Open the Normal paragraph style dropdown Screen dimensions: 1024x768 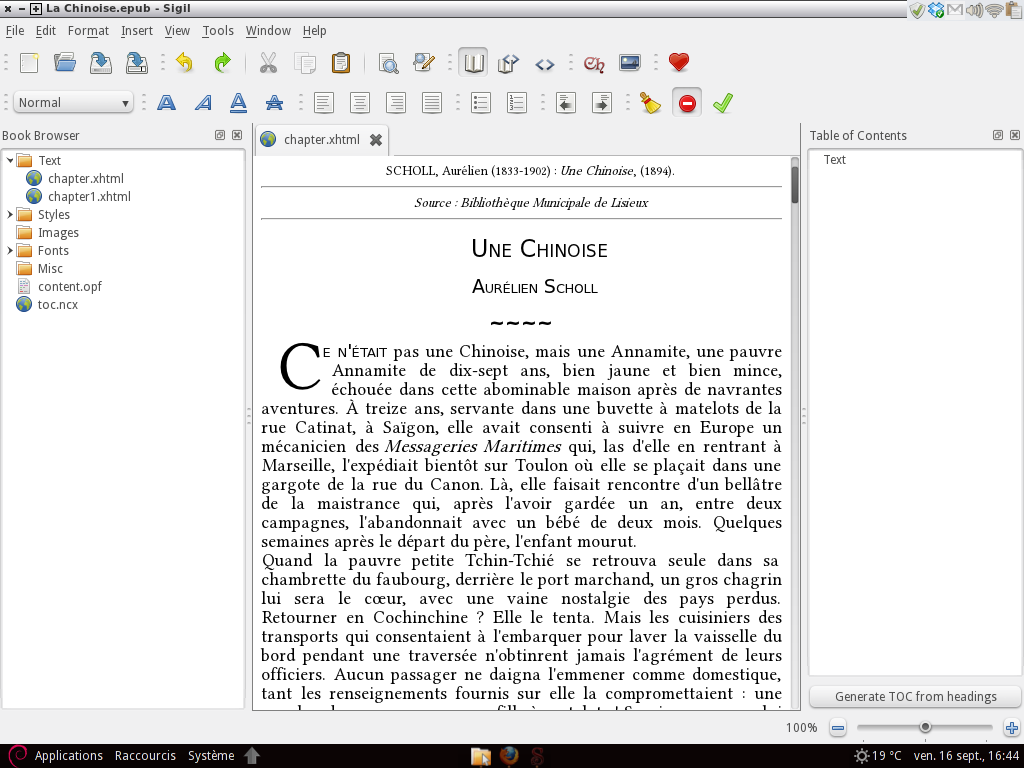point(74,103)
